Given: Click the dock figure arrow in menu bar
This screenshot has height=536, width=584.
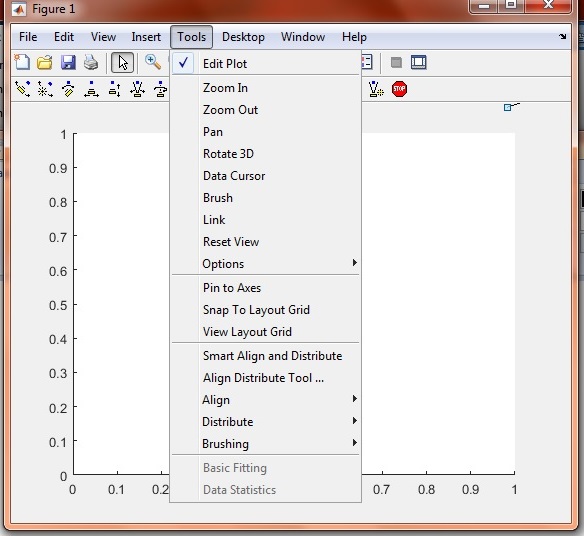Looking at the screenshot, I should [562, 37].
